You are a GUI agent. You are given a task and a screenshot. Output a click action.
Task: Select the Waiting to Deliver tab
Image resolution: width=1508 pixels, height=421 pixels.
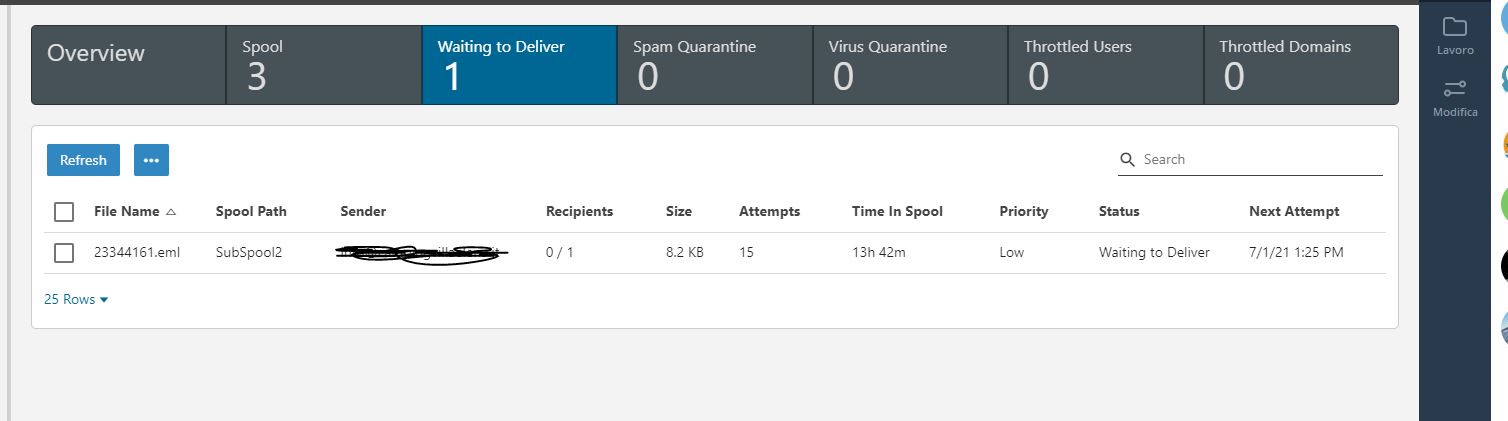coord(519,65)
